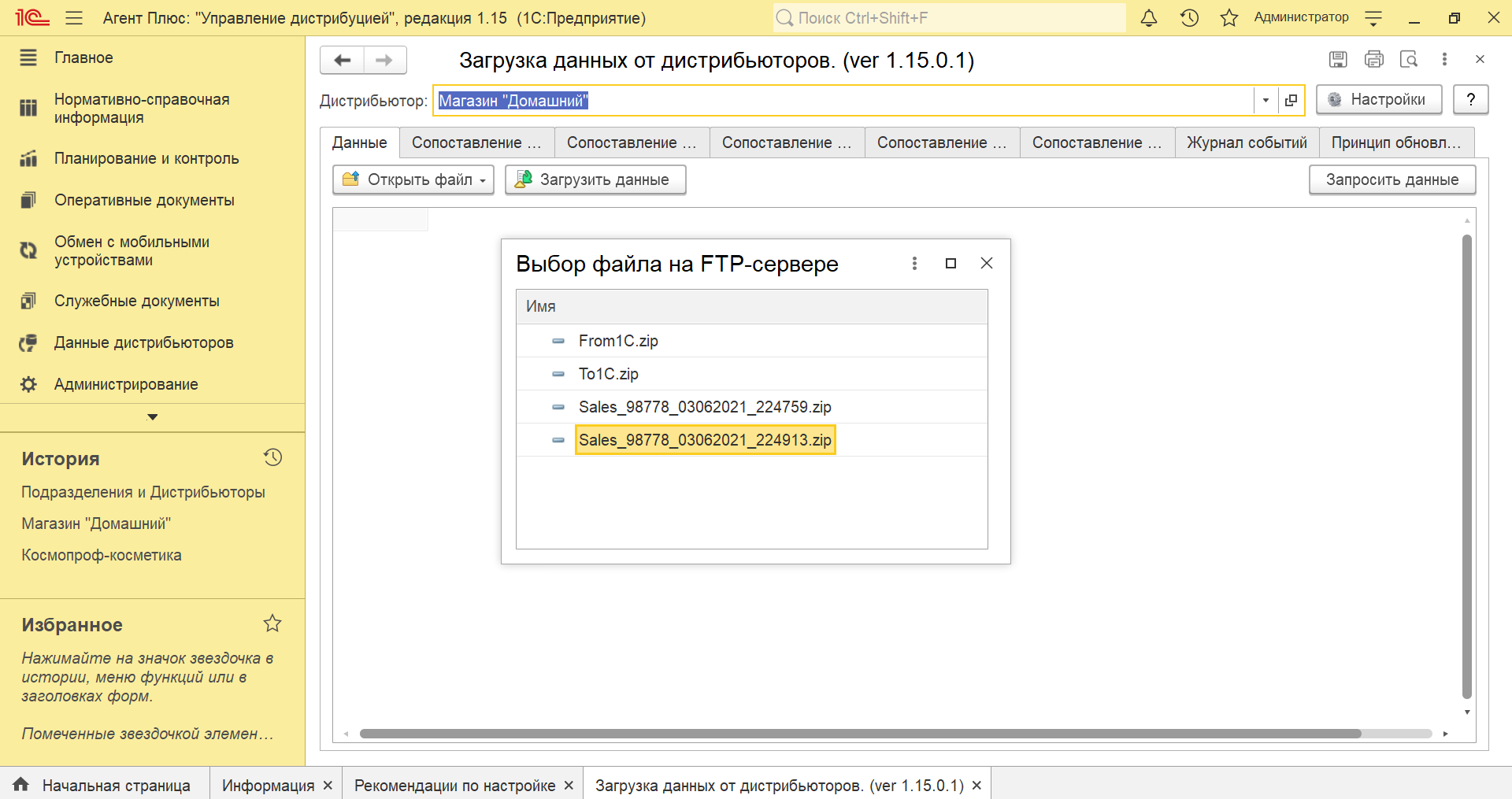The image size is (1512, 799).
Task: Open Космопроф-косметика history link
Action: pyautogui.click(x=102, y=555)
